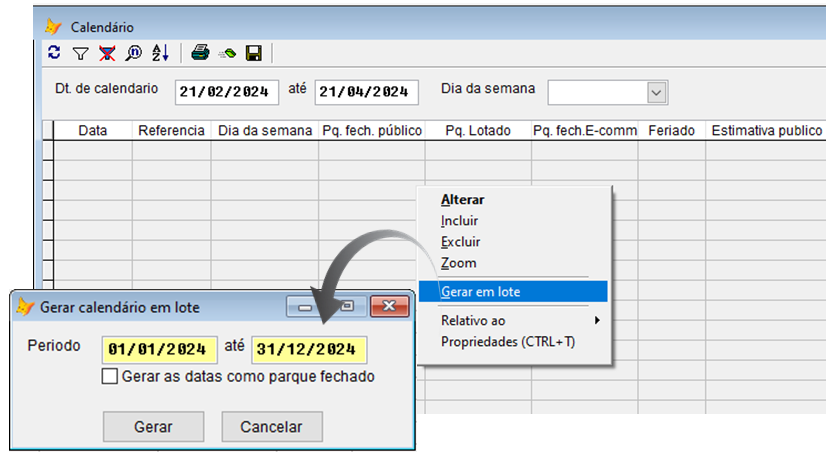Click the Periodo end field 31/12/2024

click(x=309, y=349)
